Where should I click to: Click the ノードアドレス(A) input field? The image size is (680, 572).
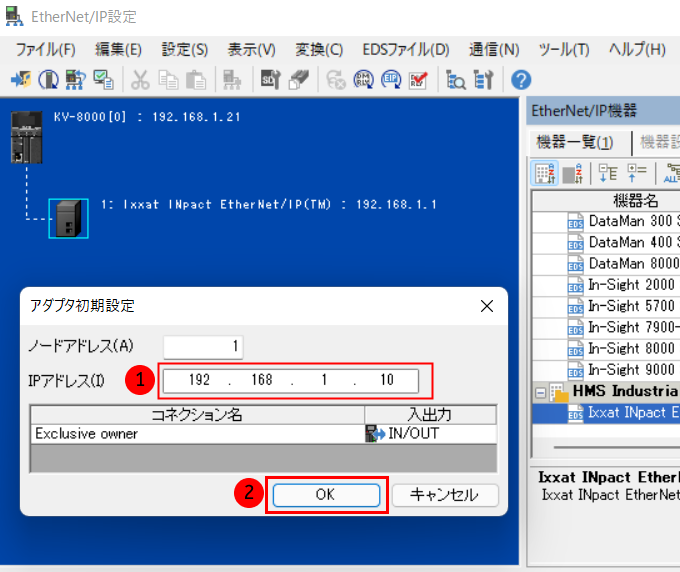[x=203, y=346]
